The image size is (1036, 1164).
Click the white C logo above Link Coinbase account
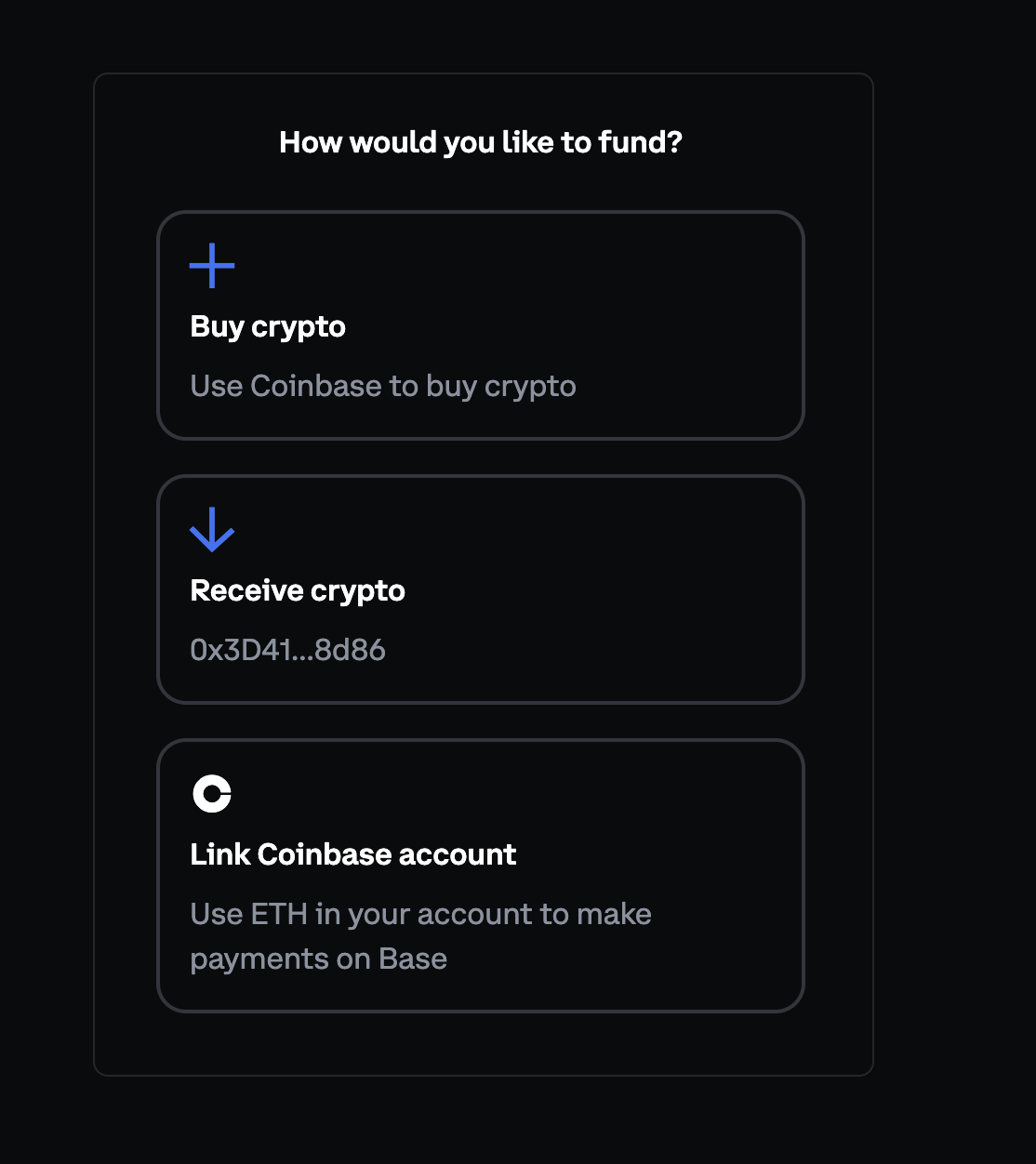212,794
